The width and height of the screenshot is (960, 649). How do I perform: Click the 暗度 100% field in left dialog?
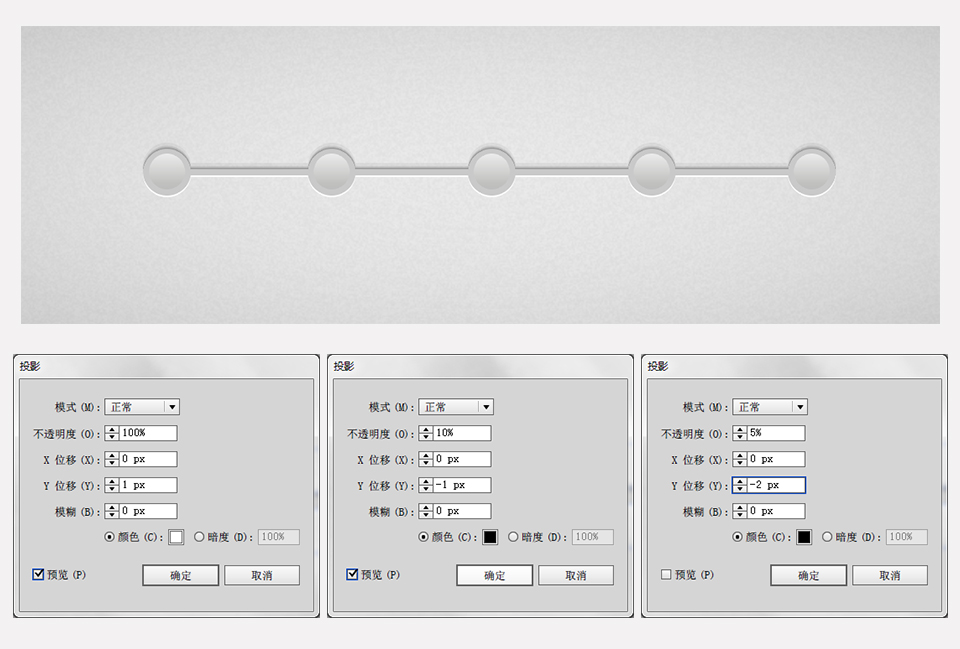[279, 537]
